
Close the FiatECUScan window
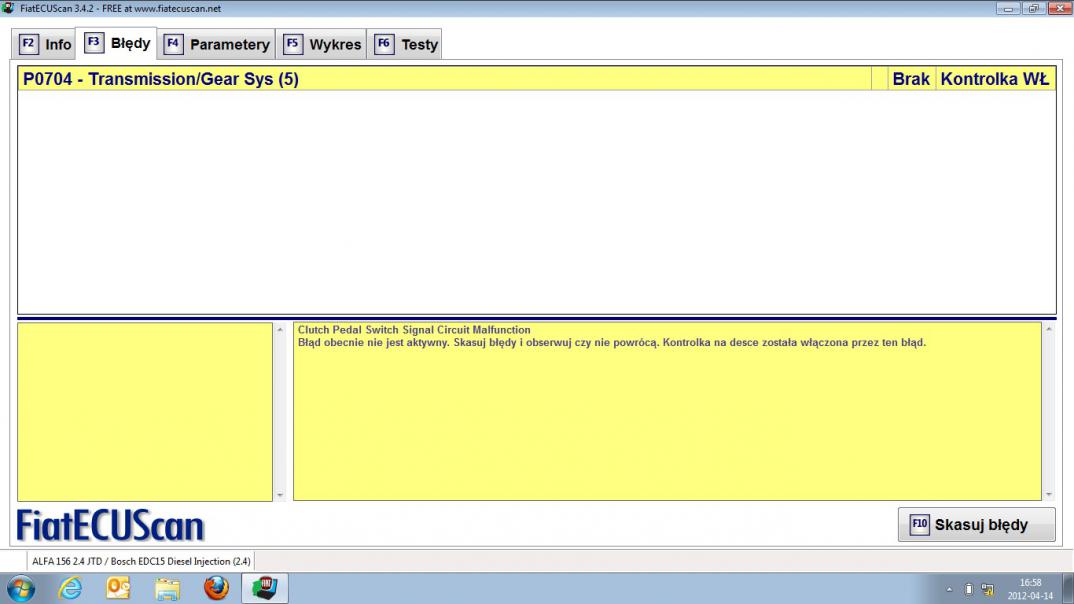coord(1059,8)
